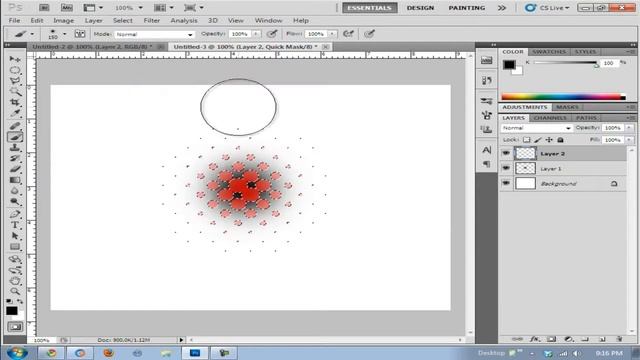
Task: Add a layer style with fx icon
Action: point(534,339)
